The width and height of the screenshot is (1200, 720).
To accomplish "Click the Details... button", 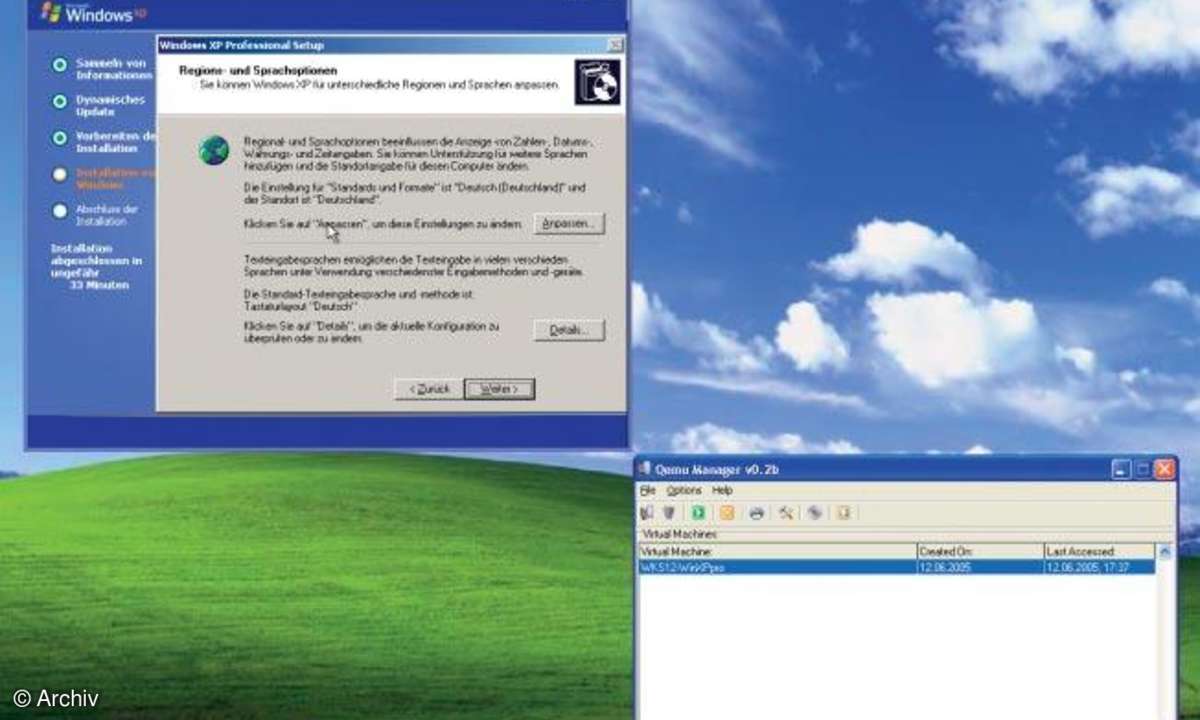I will tap(569, 330).
